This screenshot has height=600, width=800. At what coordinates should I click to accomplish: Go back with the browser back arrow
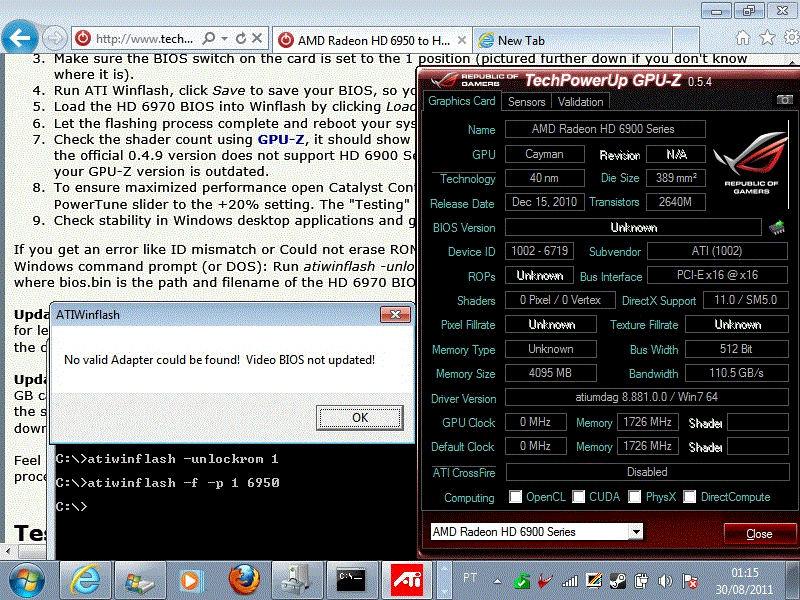tap(20, 37)
